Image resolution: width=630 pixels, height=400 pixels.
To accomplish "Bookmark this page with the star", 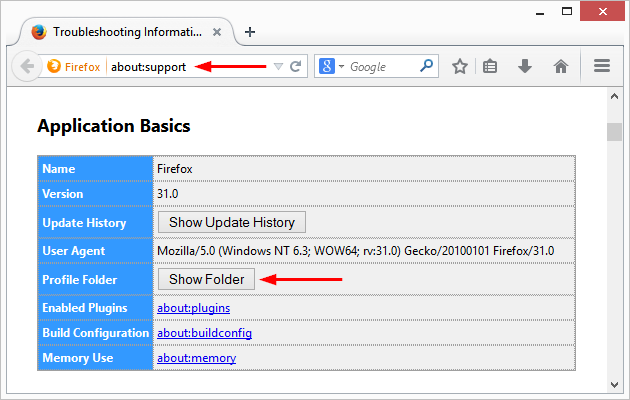I will pos(460,66).
